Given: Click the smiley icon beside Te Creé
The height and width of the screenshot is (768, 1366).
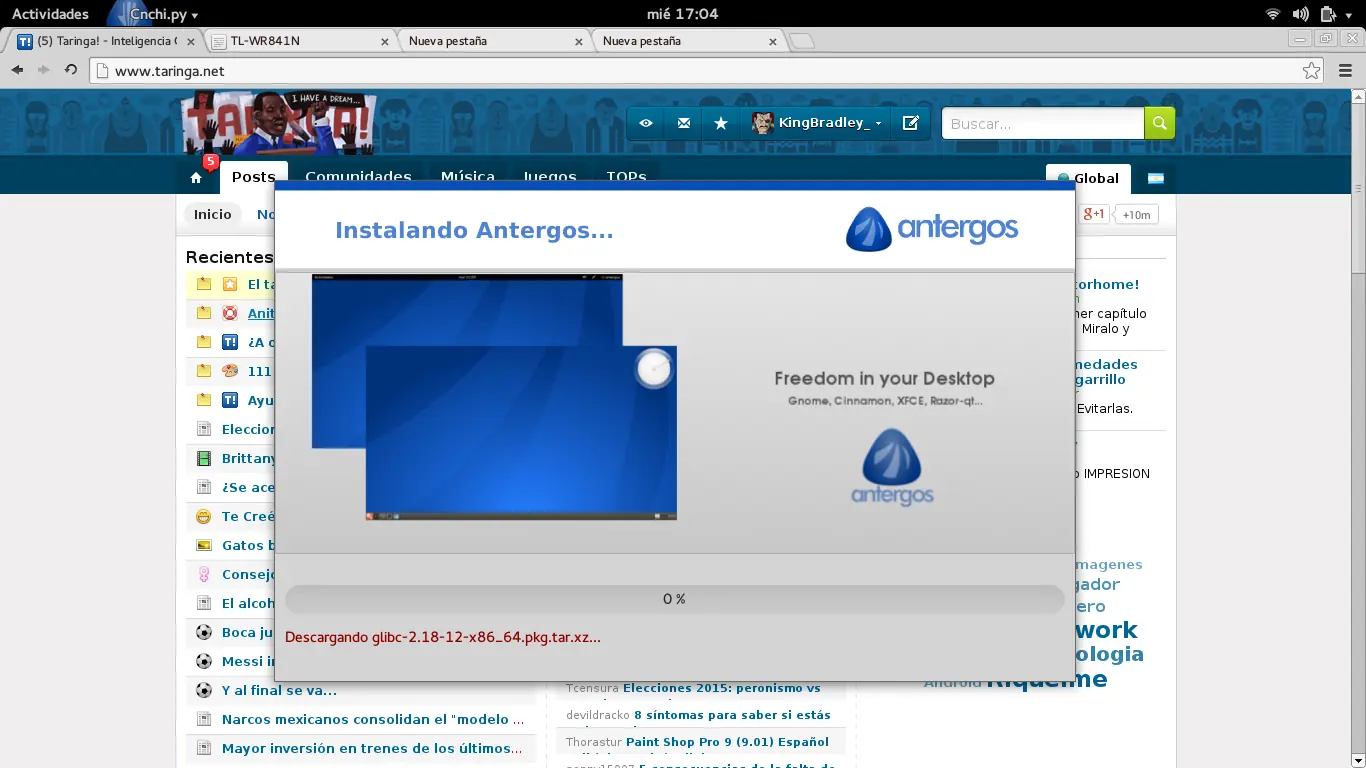Looking at the screenshot, I should tap(204, 516).
